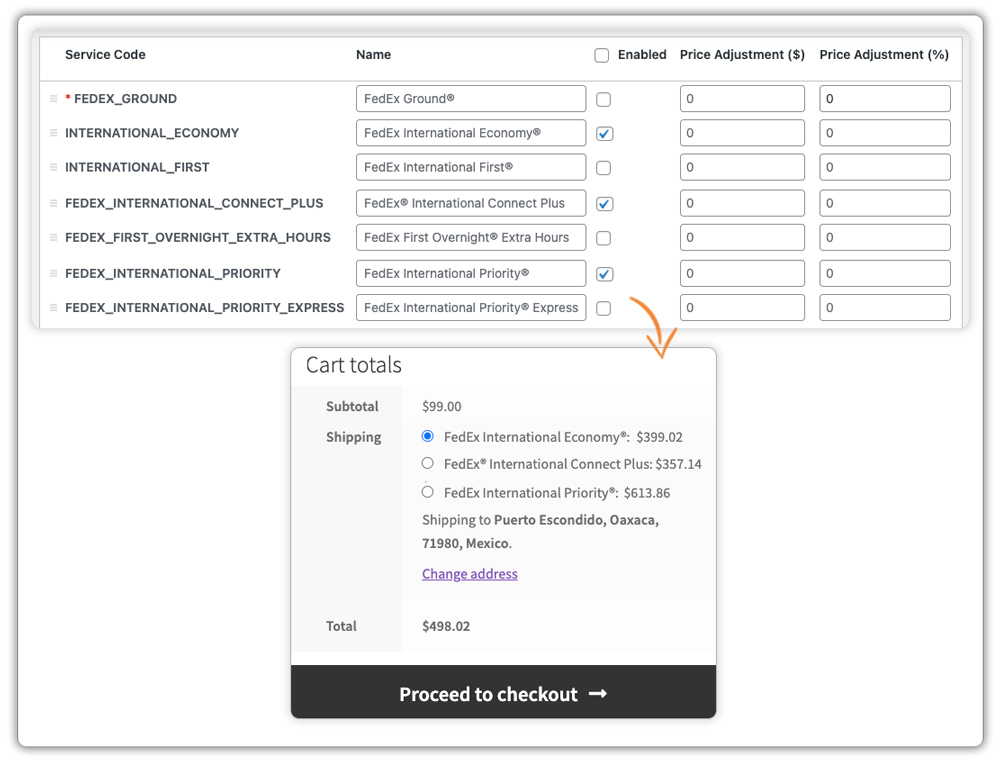Click the FEDEX_FIRST_OVERNIGHT_EXTRA_HOURS service code
Screen dimensions: 1000x761
198,237
